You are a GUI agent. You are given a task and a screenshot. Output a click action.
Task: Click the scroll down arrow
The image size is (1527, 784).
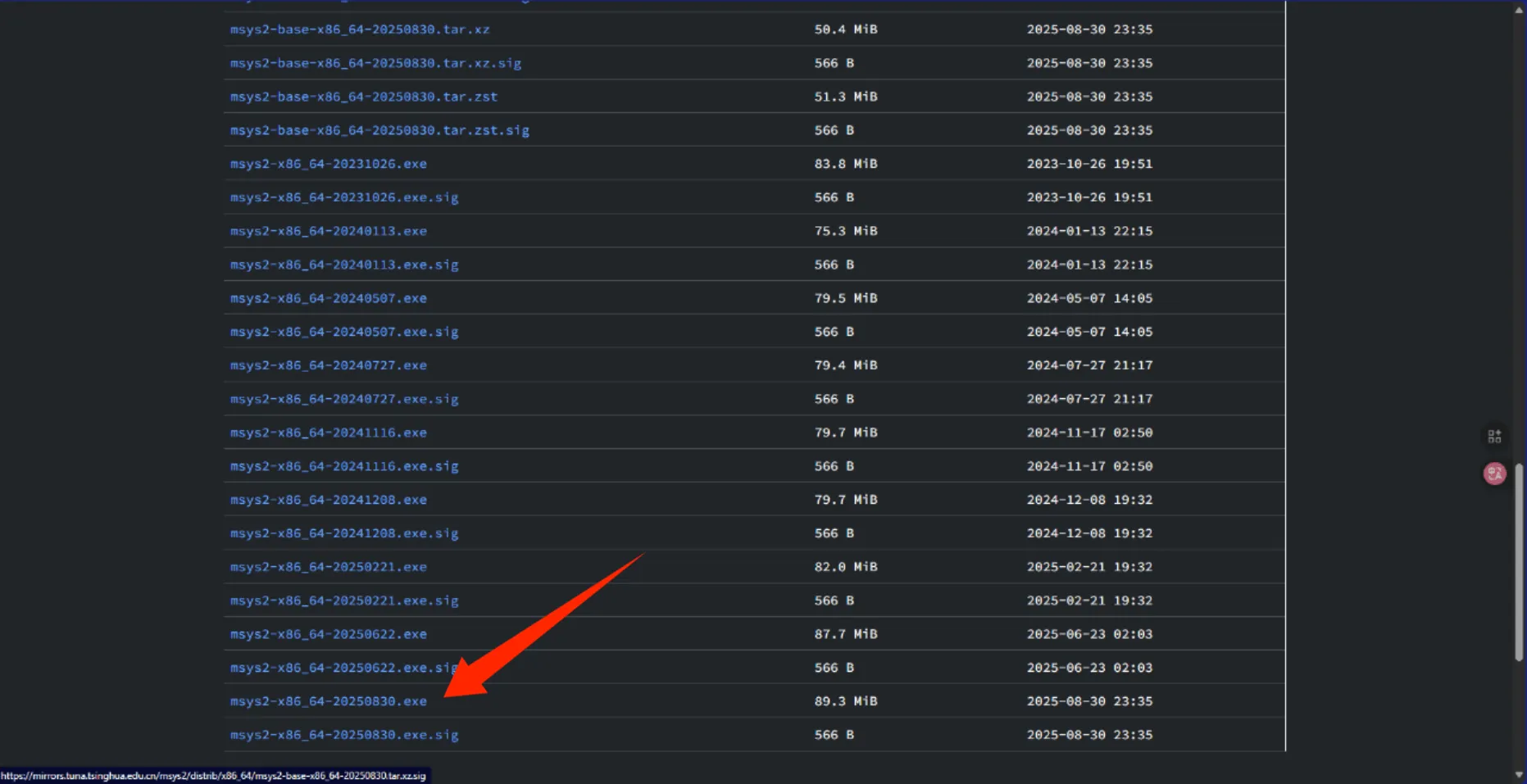[1519, 774]
